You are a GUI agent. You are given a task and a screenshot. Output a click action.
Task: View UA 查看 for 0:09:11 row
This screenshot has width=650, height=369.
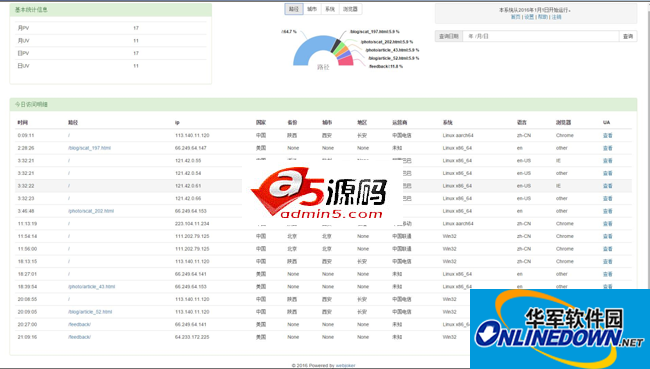[x=608, y=136]
